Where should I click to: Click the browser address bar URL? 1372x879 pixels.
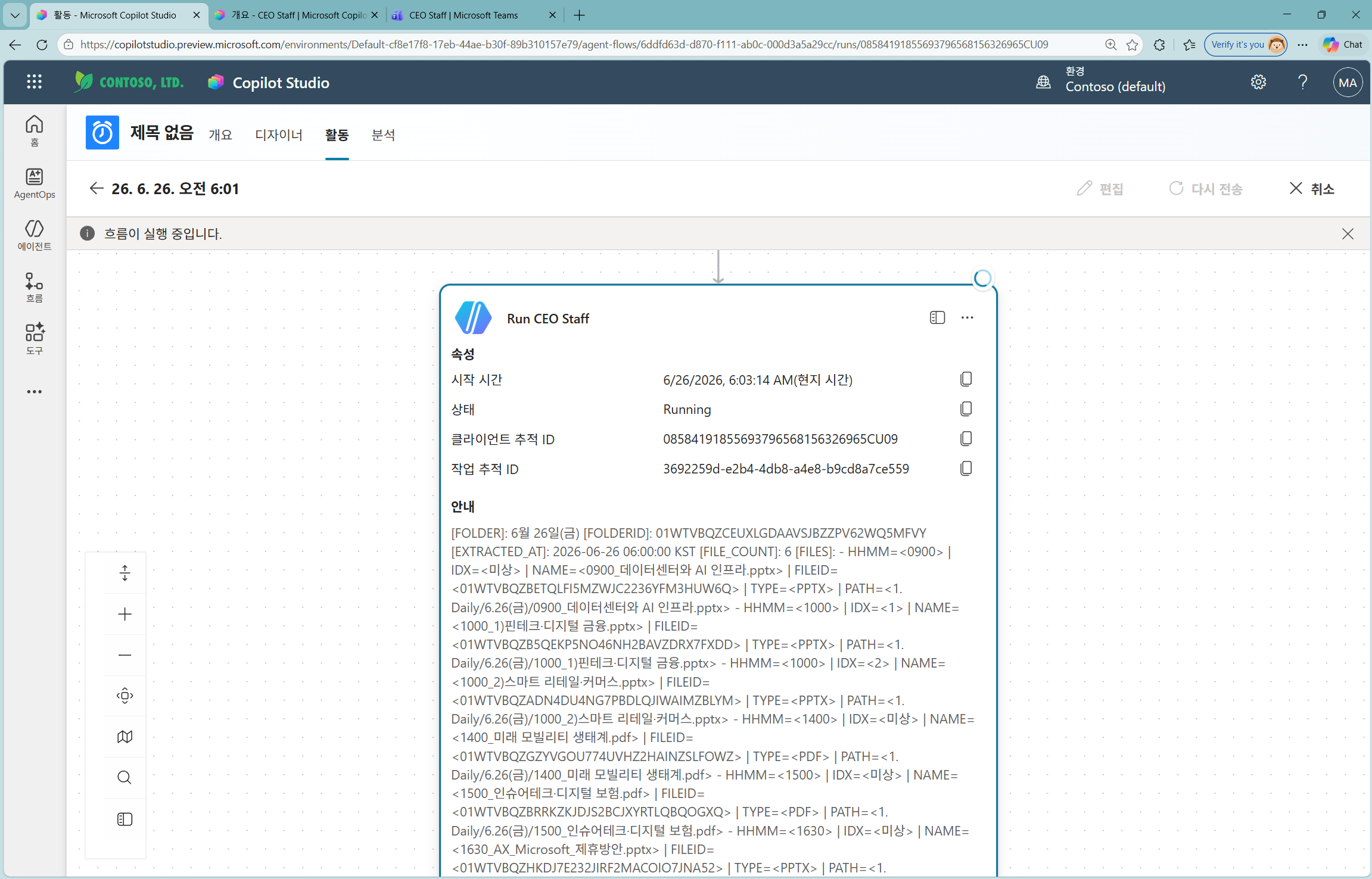[x=564, y=45]
